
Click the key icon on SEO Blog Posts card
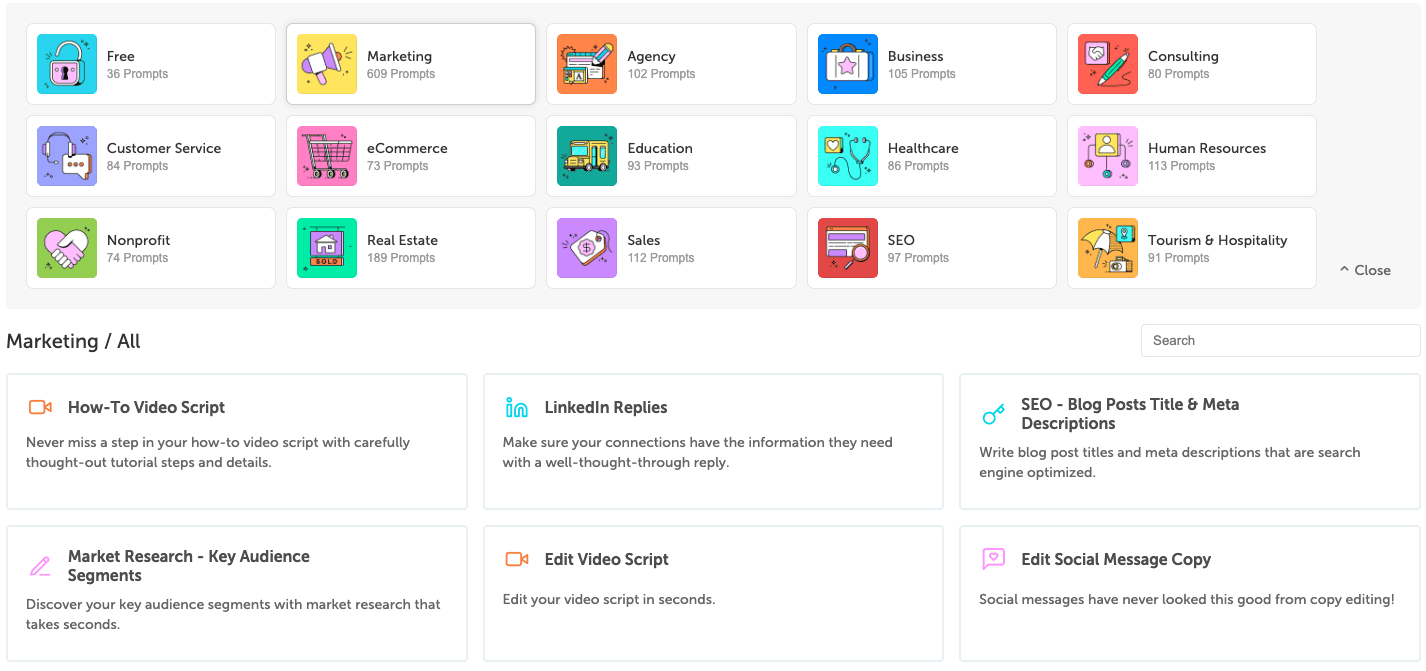(993, 414)
